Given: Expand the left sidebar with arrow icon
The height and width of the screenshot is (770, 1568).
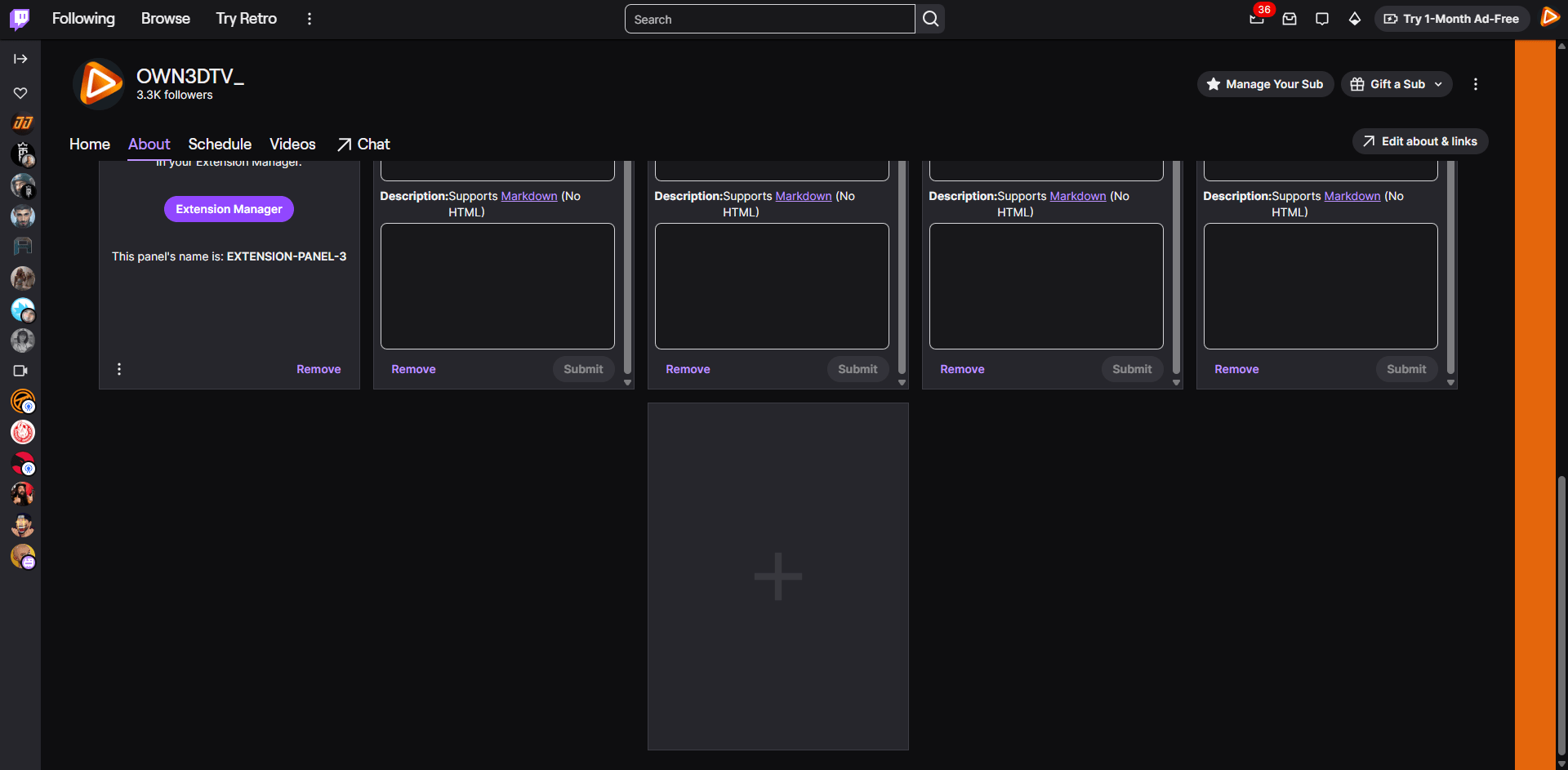Looking at the screenshot, I should click(20, 59).
